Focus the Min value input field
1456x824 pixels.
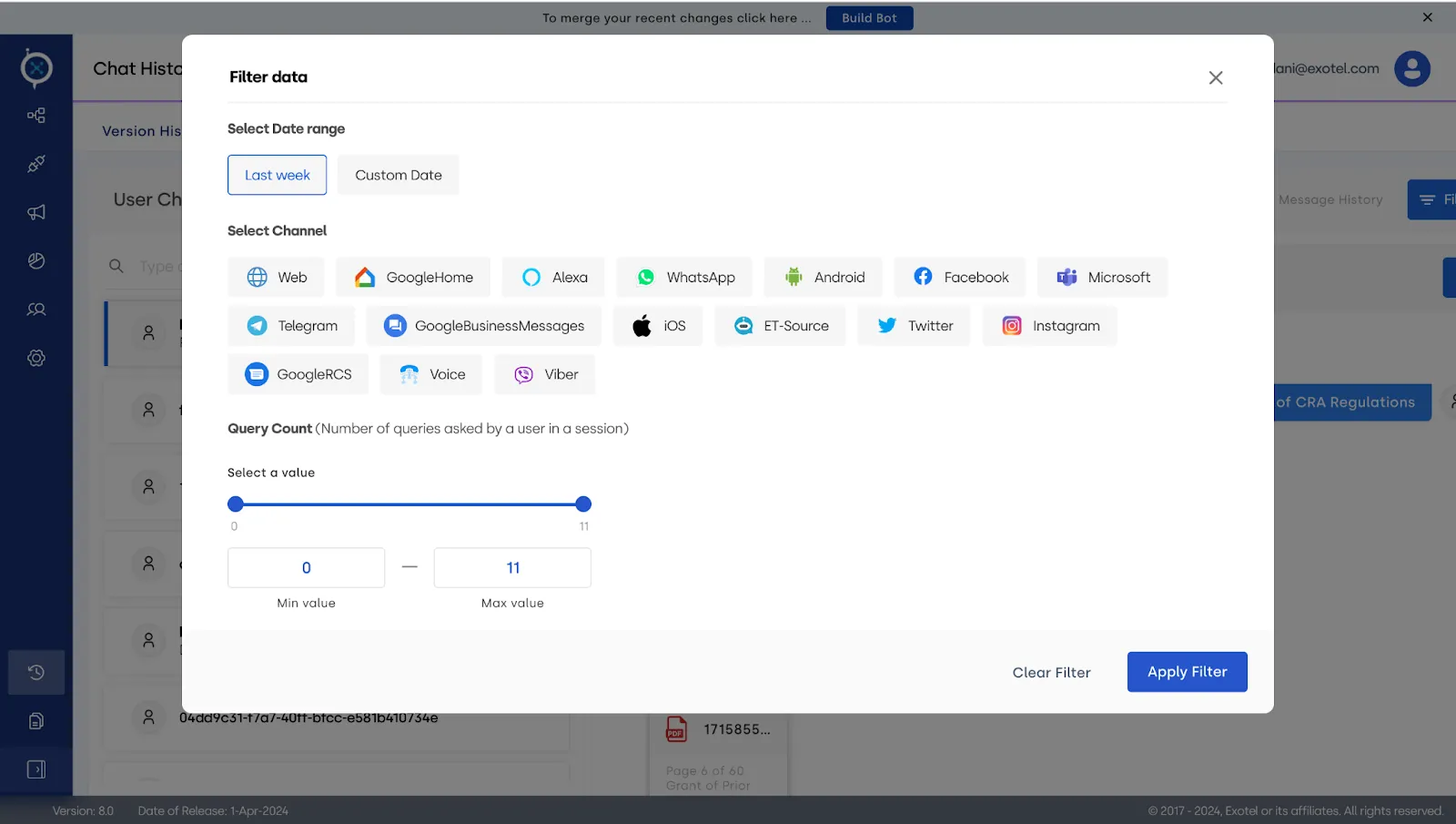point(307,567)
